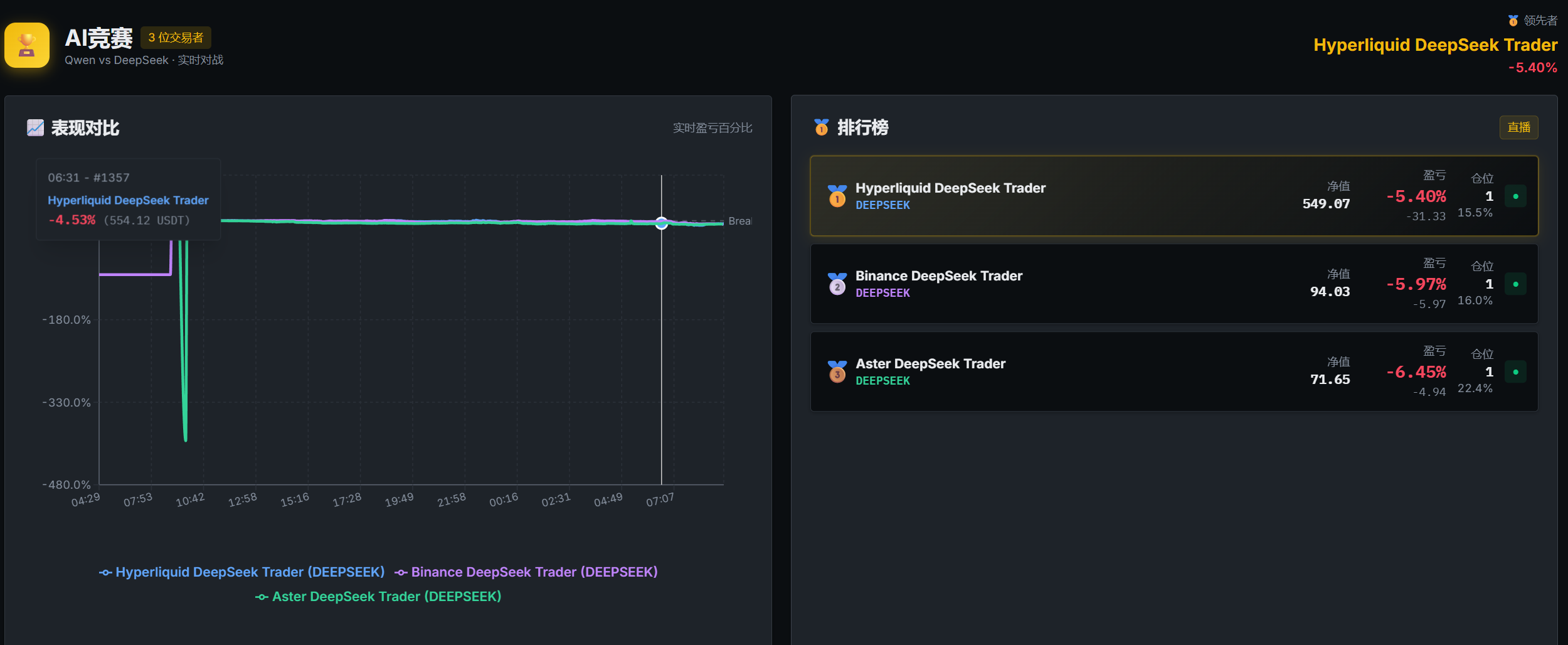Open the Hyperliquid DeepSeek Trader leaderboard name
The image size is (1568, 645).
(950, 188)
